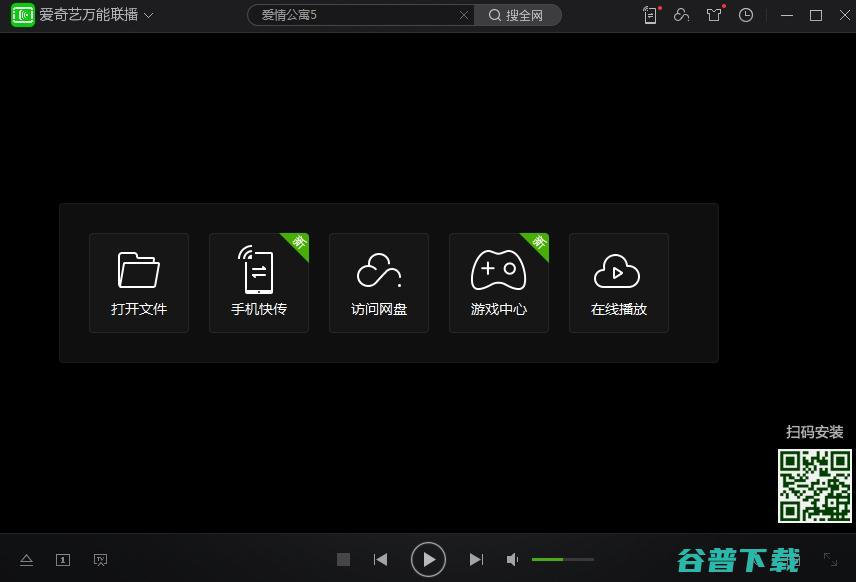This screenshot has height=582, width=856.
Task: Open the 游戏中心 gamepad tile
Action: pyautogui.click(x=499, y=283)
